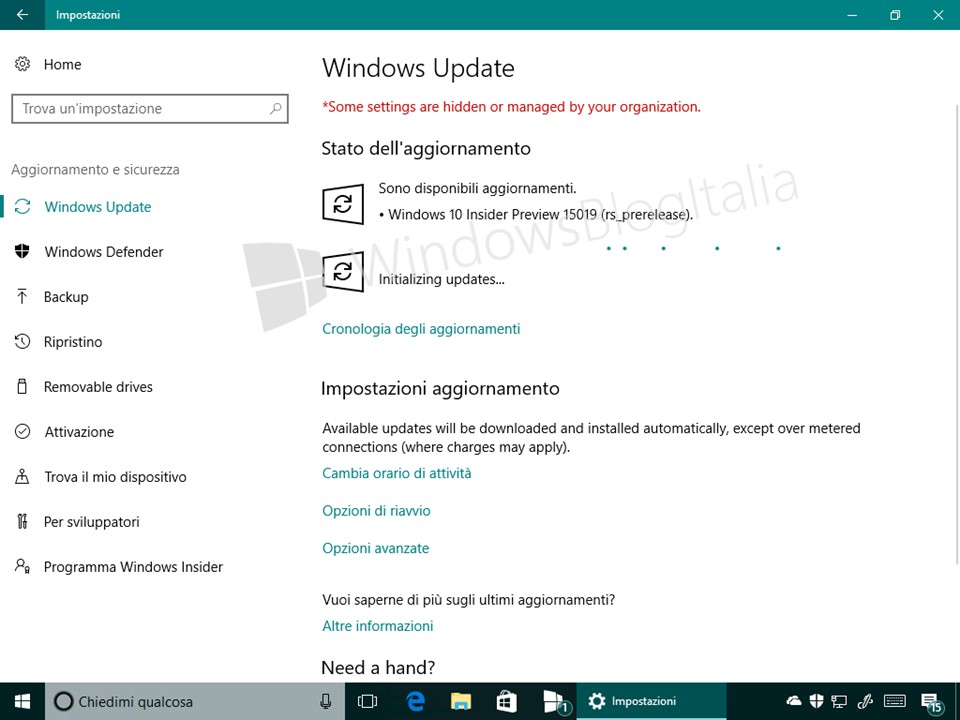
Task: Open Removable drives label in sidebar
Action: 98,387
